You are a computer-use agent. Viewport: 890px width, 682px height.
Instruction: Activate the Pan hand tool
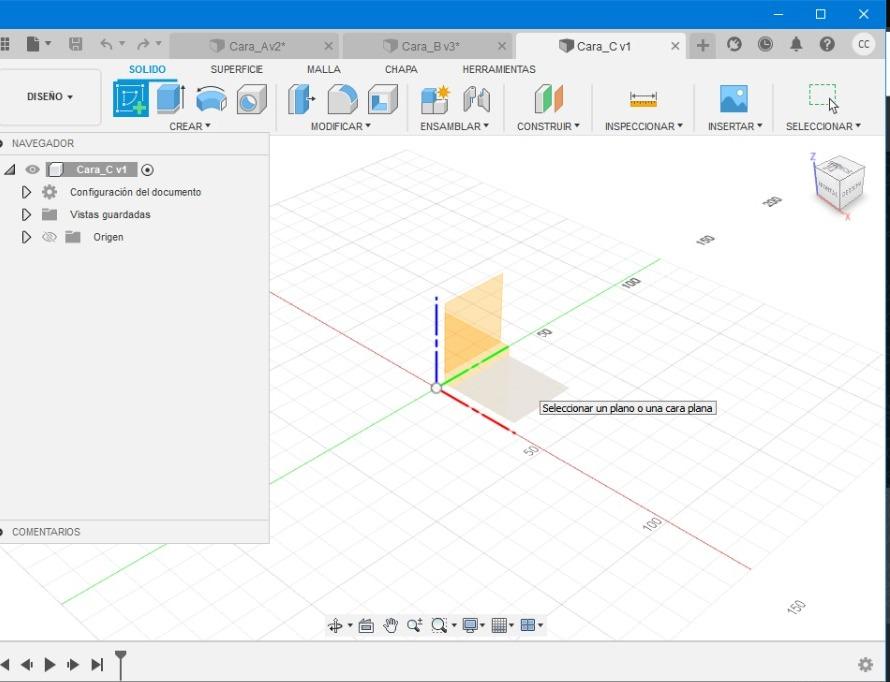point(391,625)
